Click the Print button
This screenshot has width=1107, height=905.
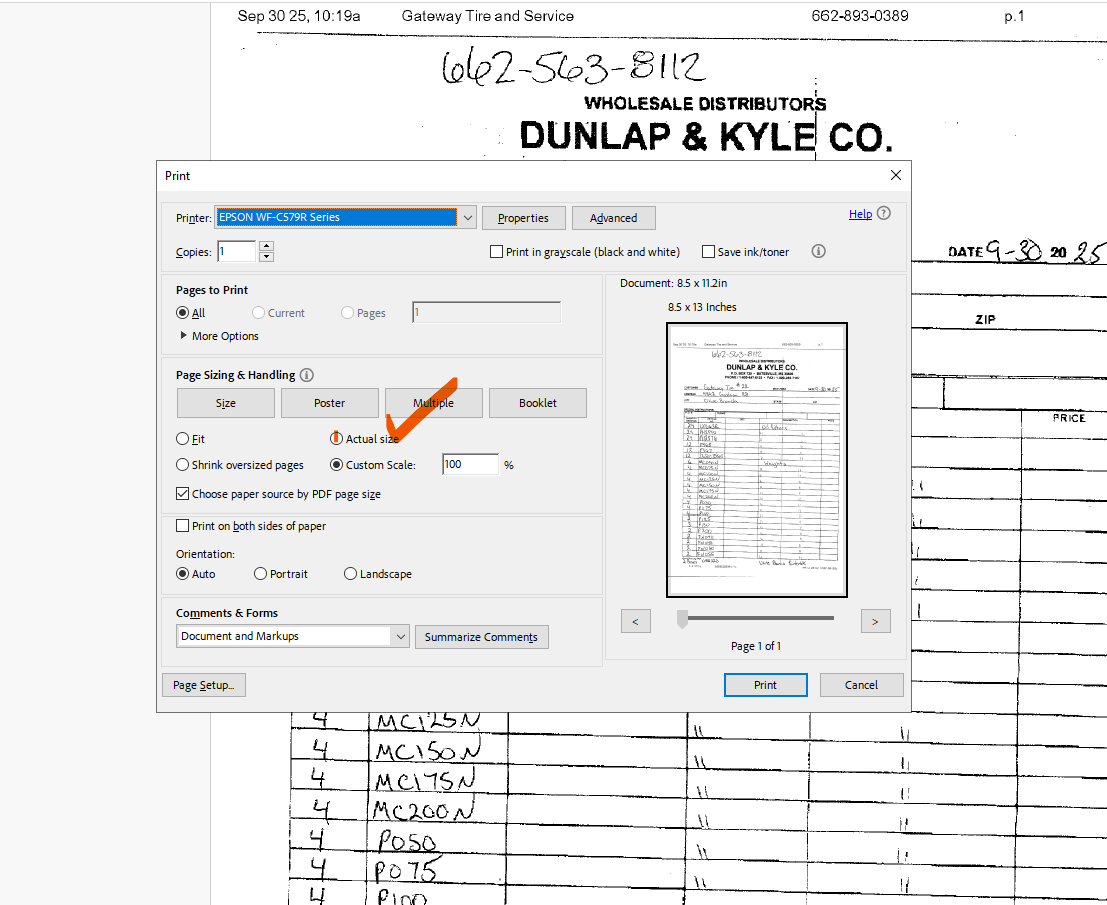coord(765,685)
